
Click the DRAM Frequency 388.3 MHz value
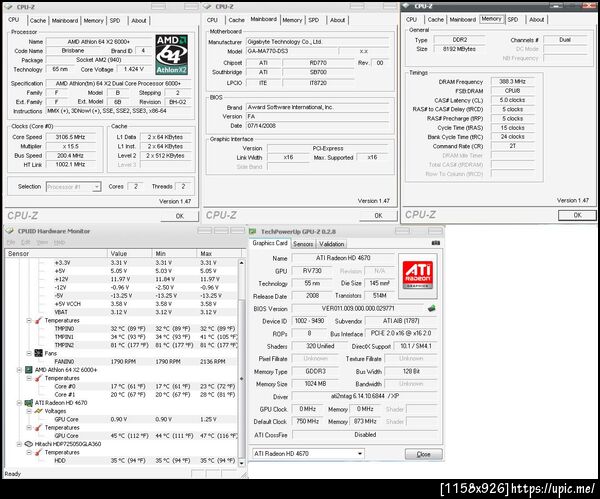(x=512, y=82)
